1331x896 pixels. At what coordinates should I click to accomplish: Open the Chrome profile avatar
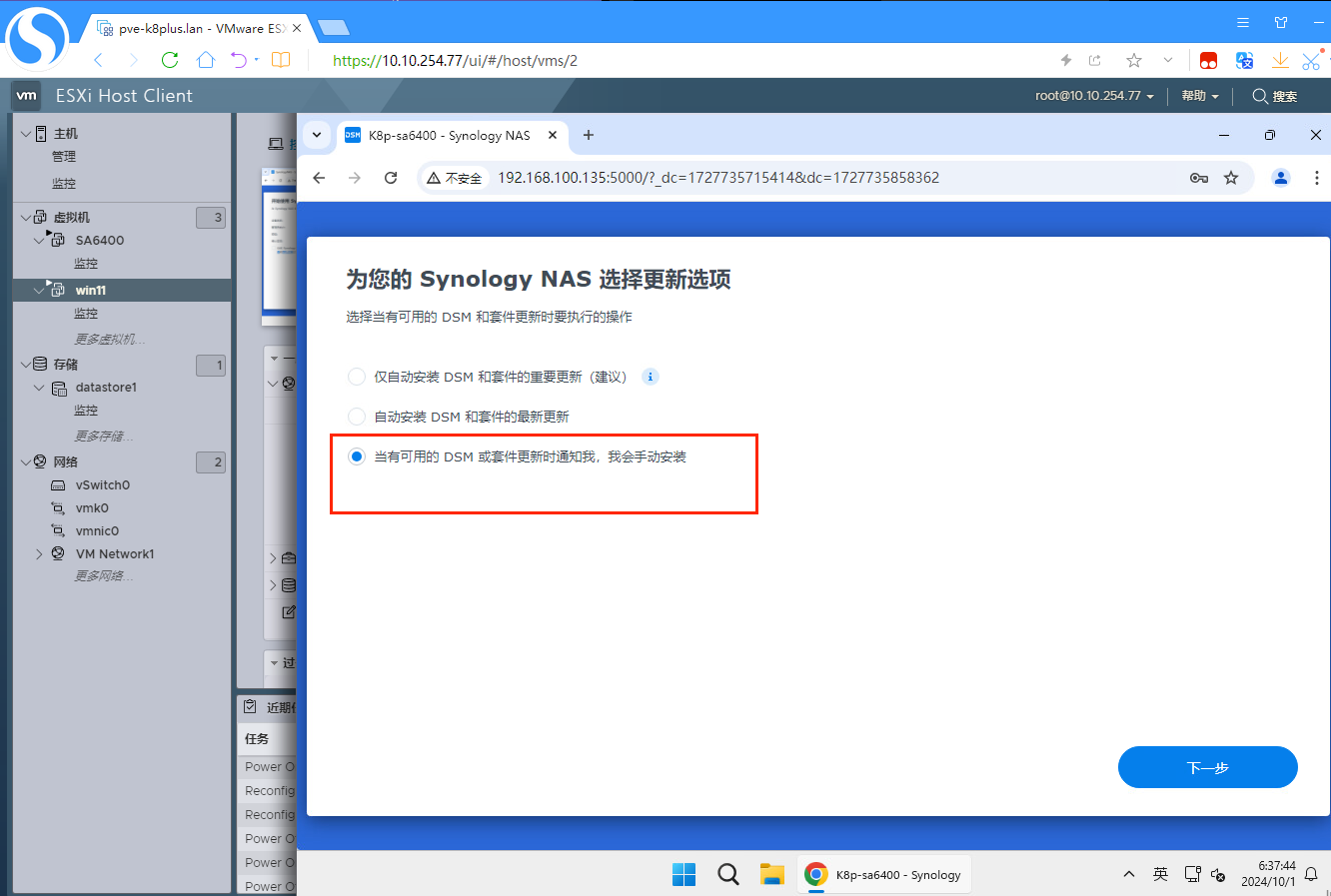point(1280,178)
